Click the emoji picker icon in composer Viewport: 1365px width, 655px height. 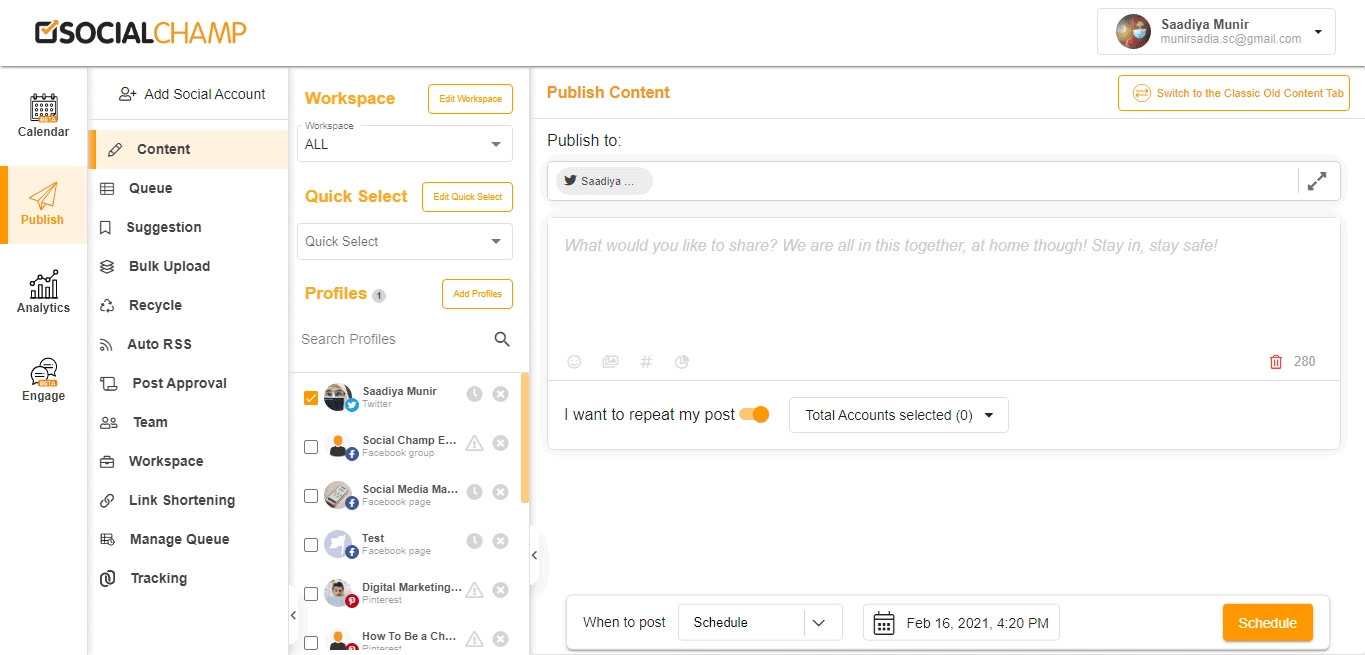coord(574,362)
